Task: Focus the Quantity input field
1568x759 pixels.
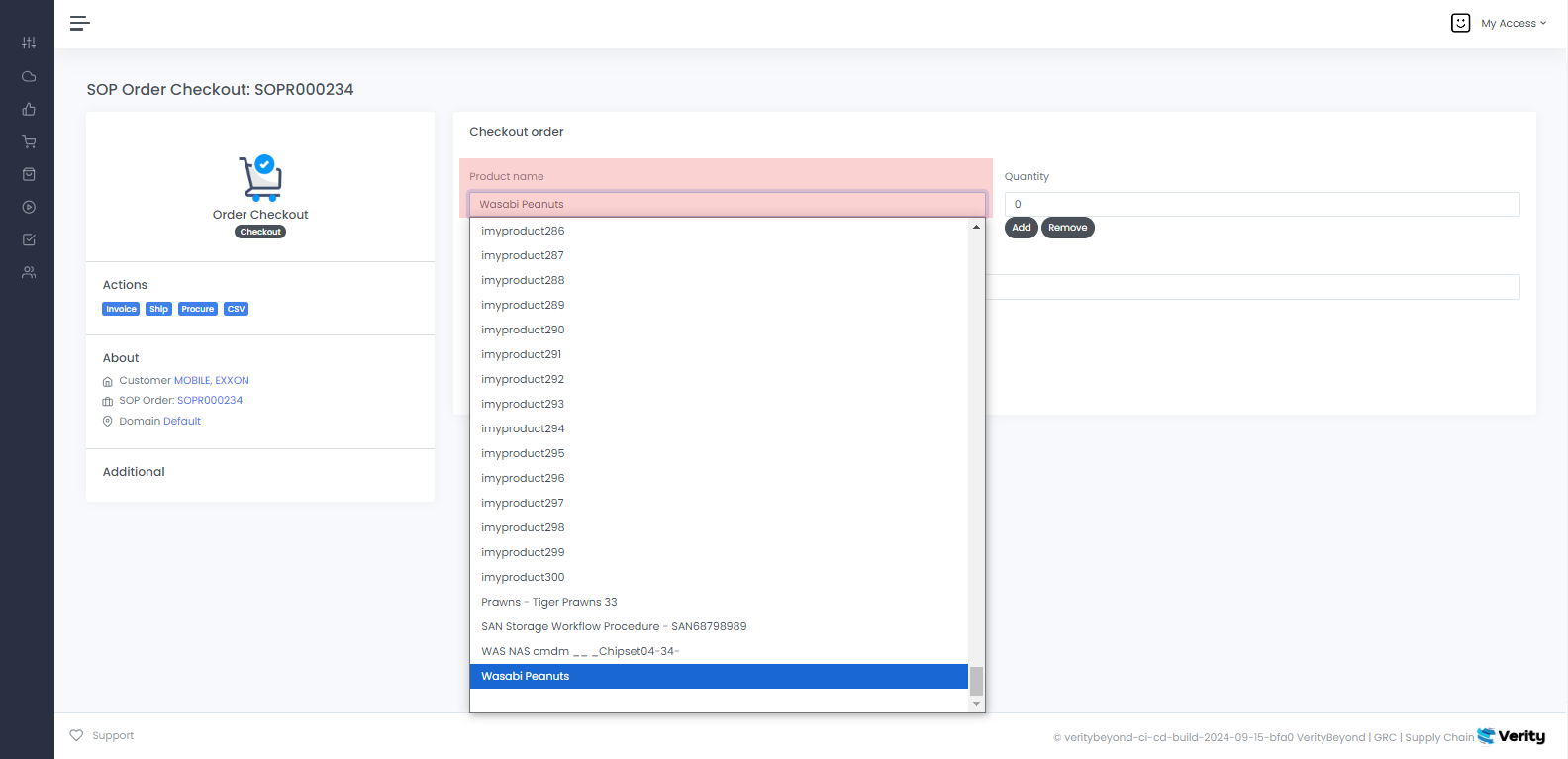Action: (x=1261, y=204)
